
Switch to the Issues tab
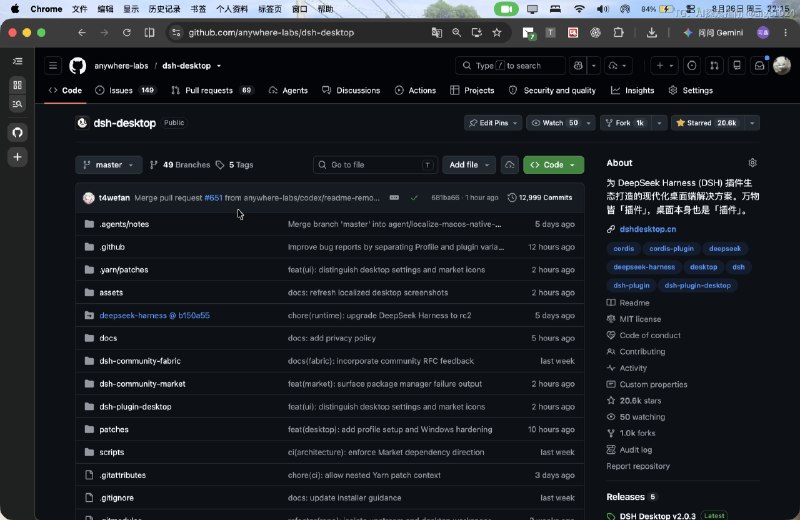click(x=126, y=90)
